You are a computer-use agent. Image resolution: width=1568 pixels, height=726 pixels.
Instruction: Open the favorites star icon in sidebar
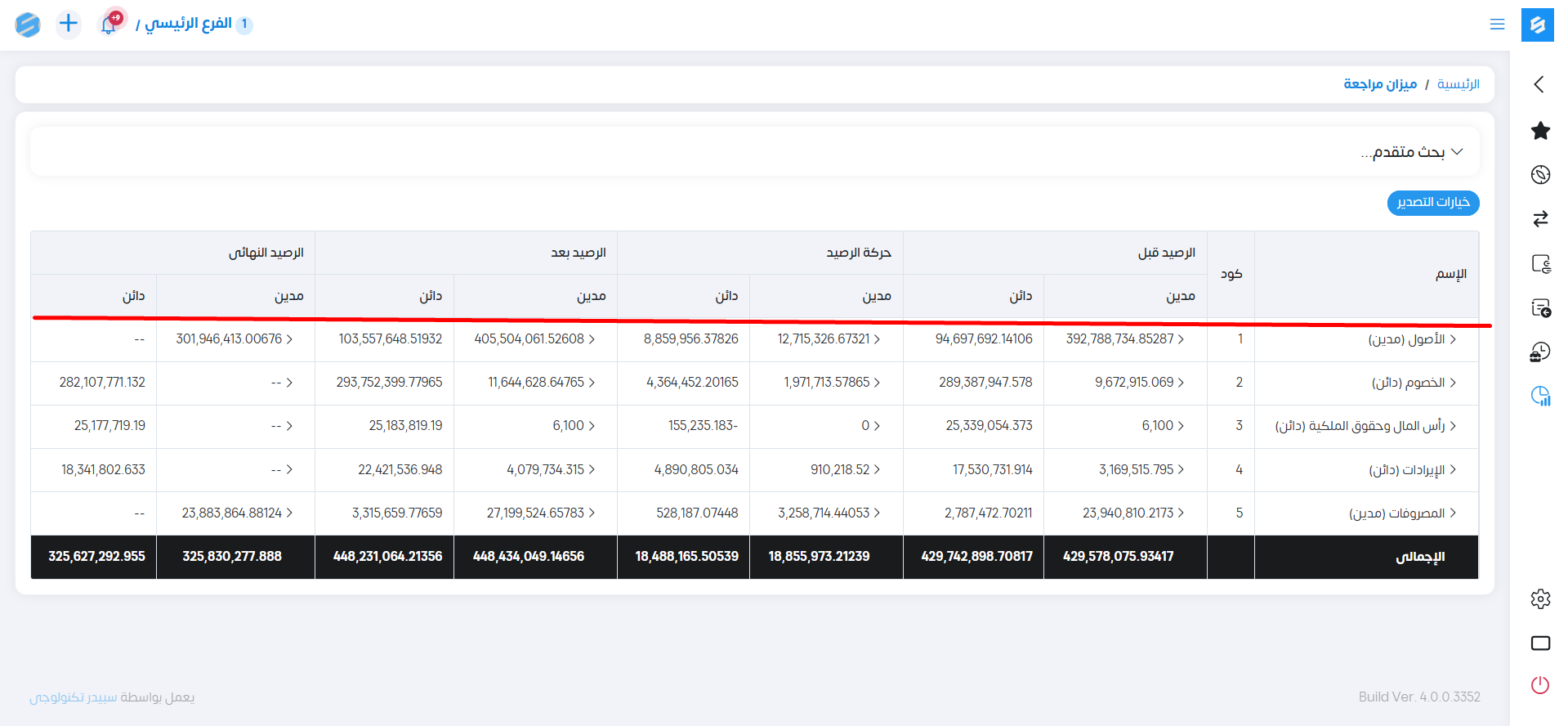click(x=1540, y=131)
